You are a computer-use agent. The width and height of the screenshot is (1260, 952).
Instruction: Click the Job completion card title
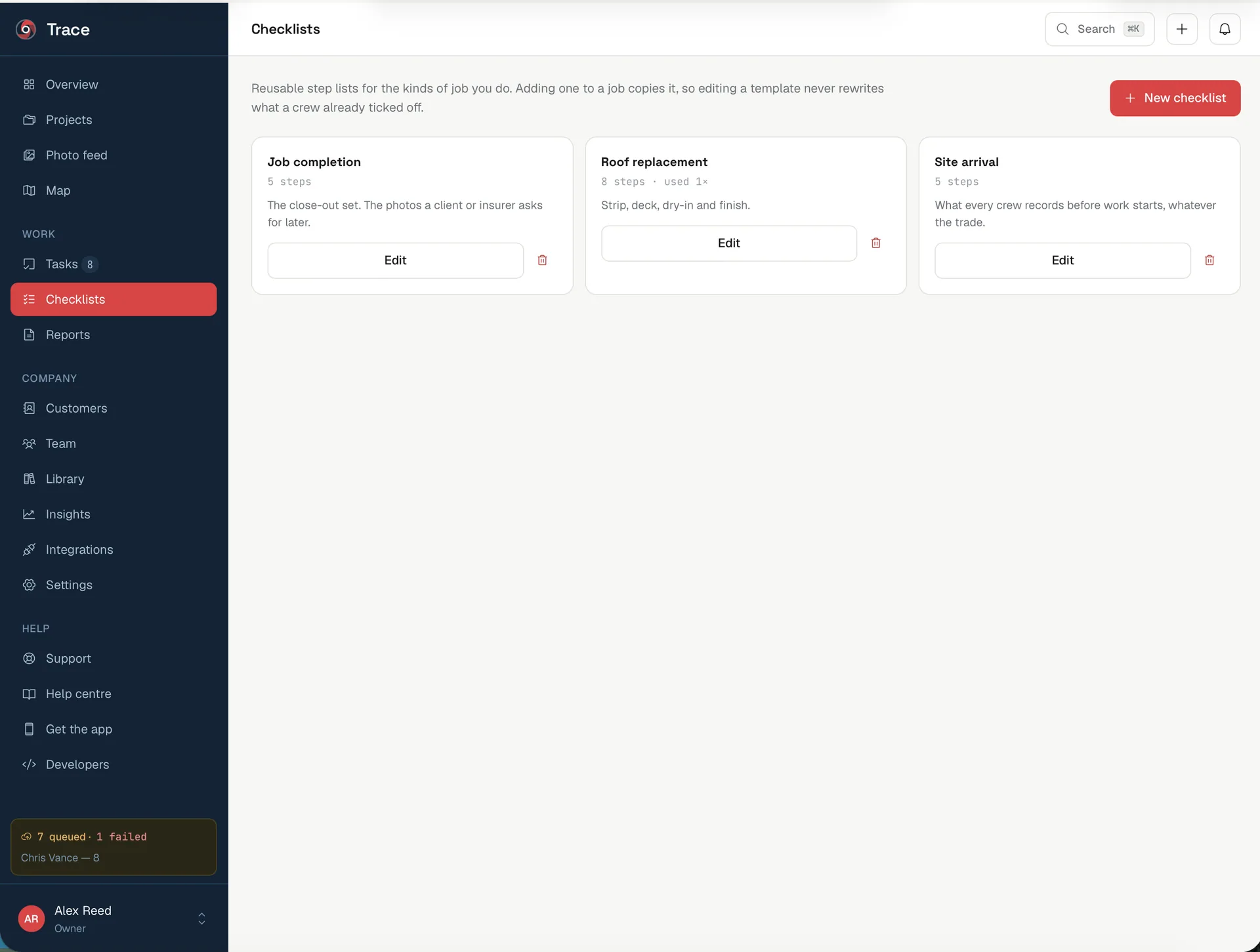click(x=314, y=162)
